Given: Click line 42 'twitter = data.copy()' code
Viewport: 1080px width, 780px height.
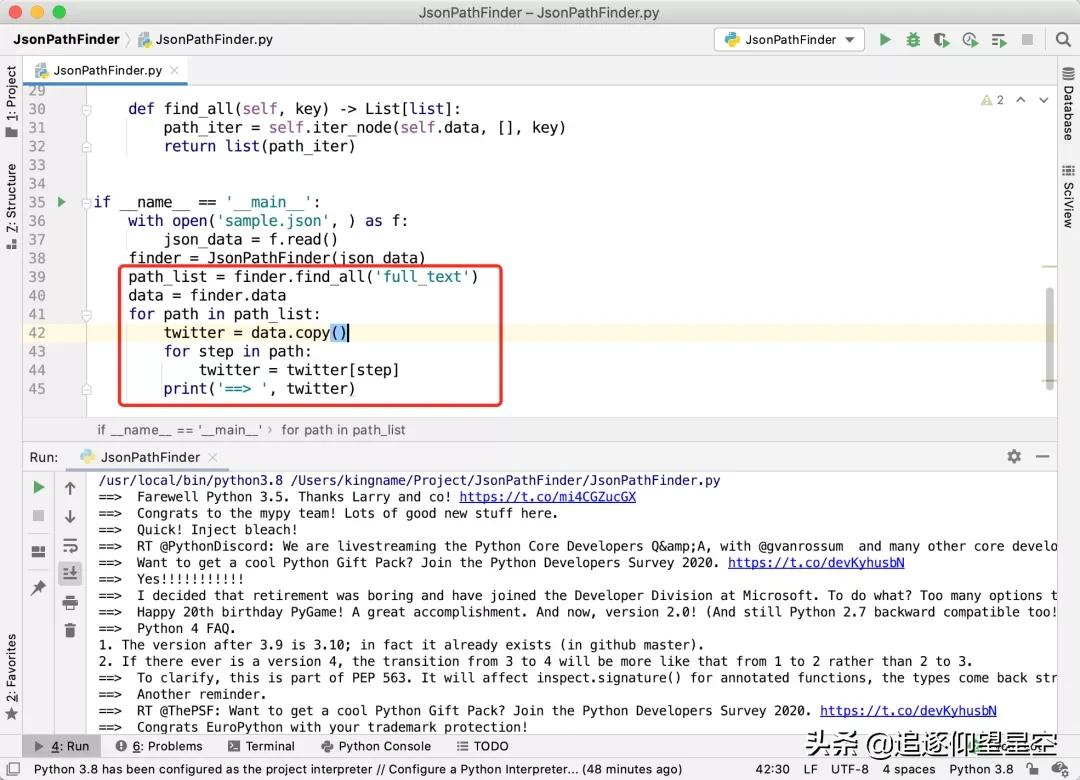Looking at the screenshot, I should (256, 333).
